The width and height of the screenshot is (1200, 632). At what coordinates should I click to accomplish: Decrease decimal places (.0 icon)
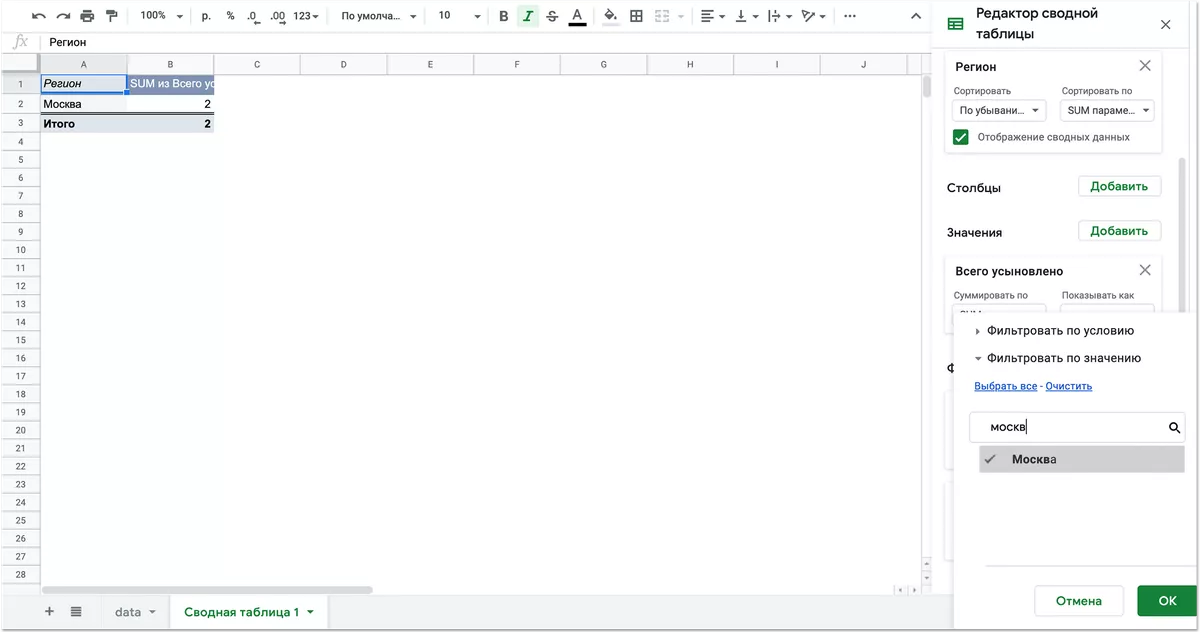[x=253, y=16]
